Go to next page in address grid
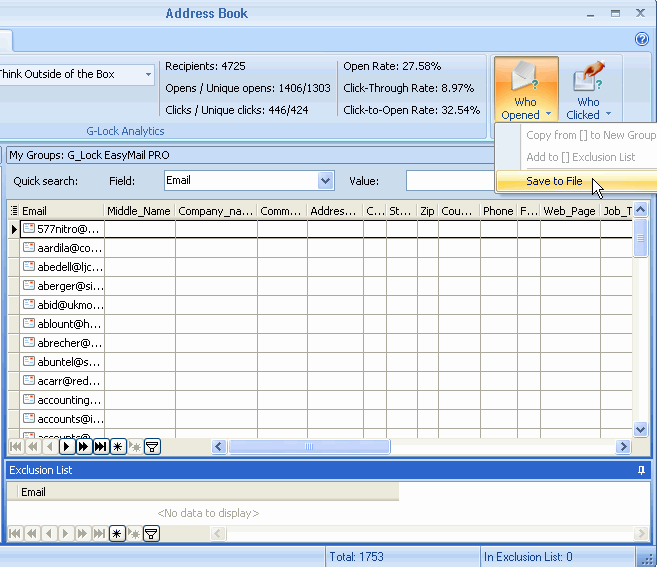Image resolution: width=657 pixels, height=567 pixels. (84, 447)
